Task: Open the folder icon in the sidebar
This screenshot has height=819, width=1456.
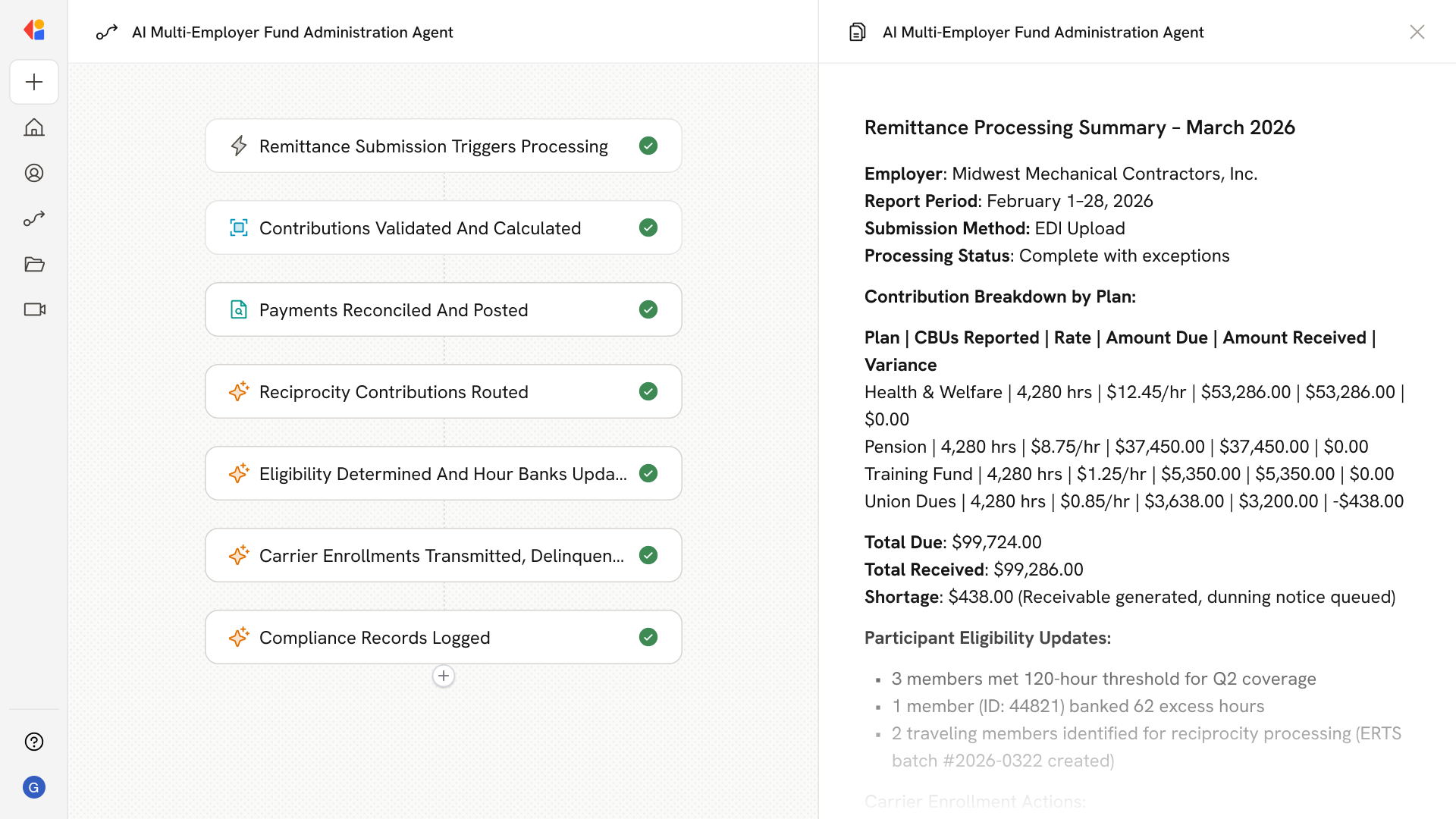Action: point(34,264)
